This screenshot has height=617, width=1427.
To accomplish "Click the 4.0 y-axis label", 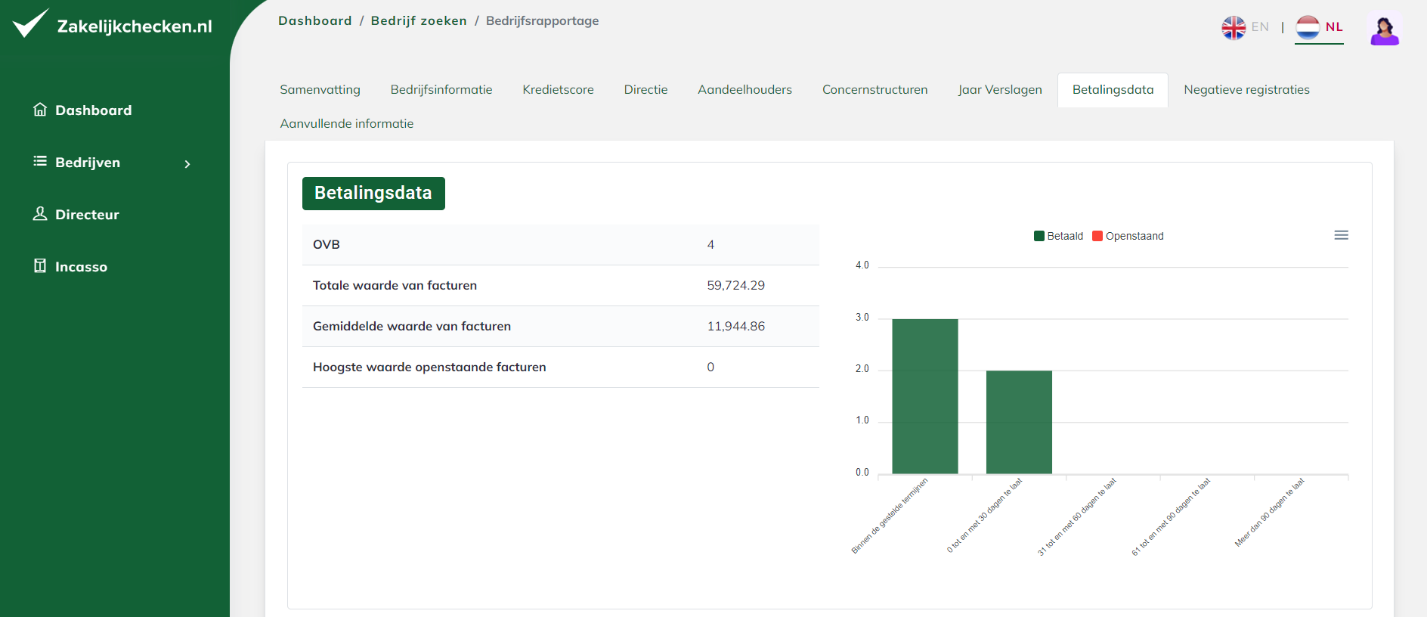I will tap(862, 266).
